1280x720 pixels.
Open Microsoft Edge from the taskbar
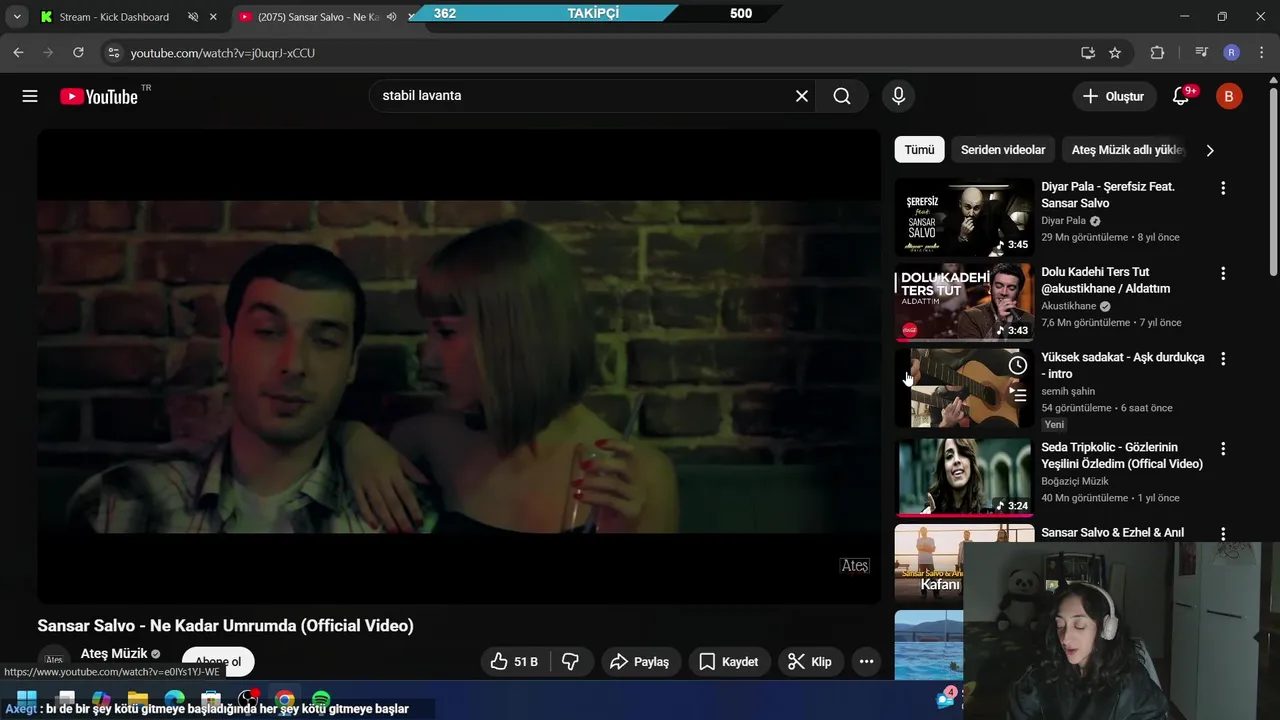174,699
